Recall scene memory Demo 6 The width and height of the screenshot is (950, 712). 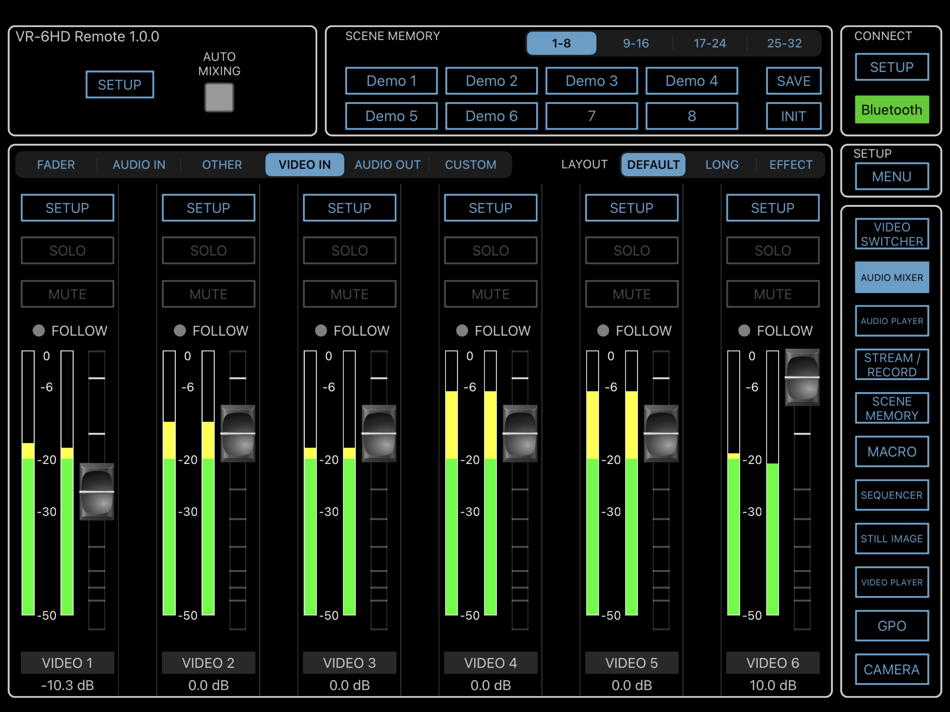point(491,116)
